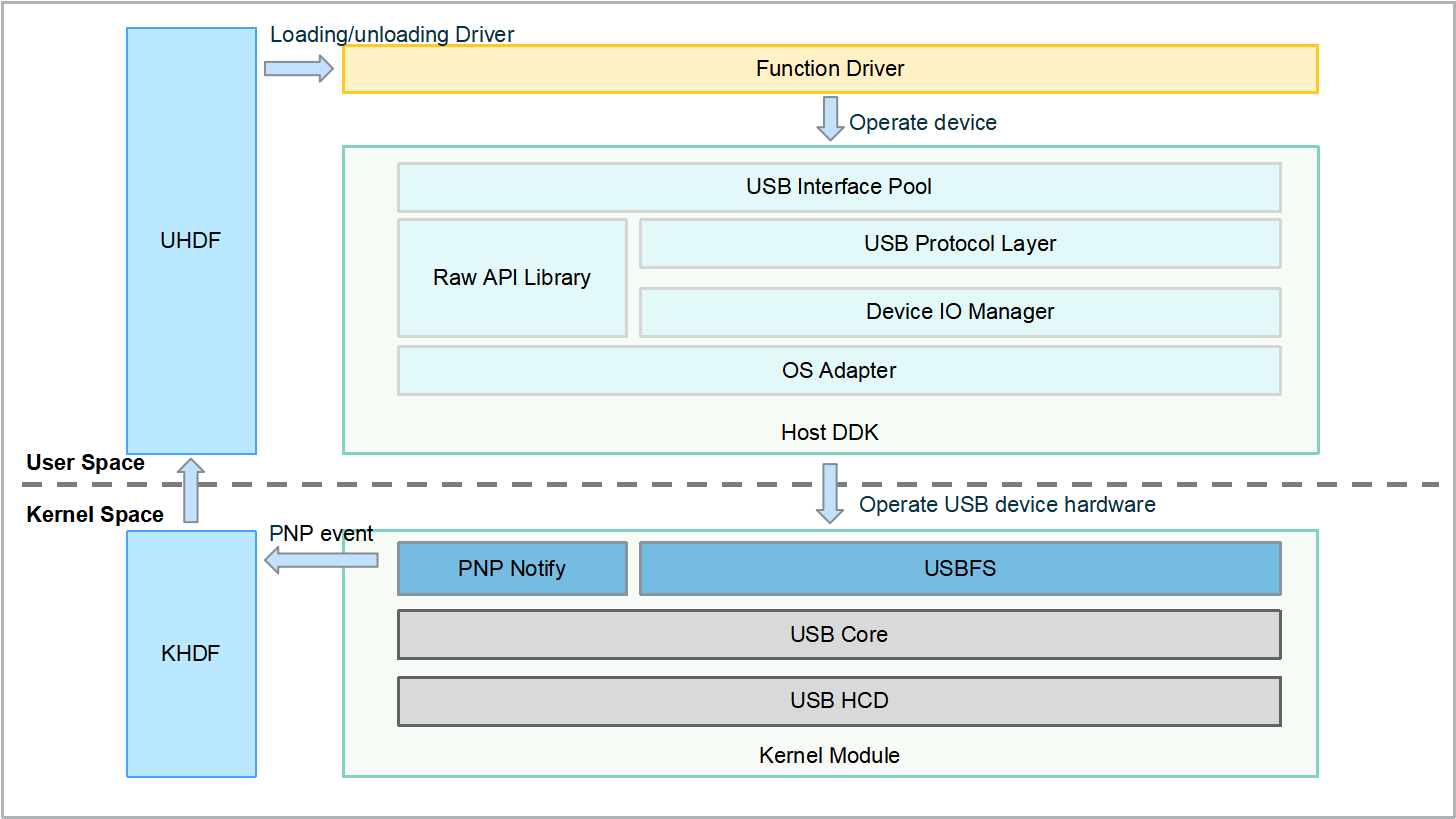
Task: Click the USB Interface Pool box
Action: click(839, 187)
